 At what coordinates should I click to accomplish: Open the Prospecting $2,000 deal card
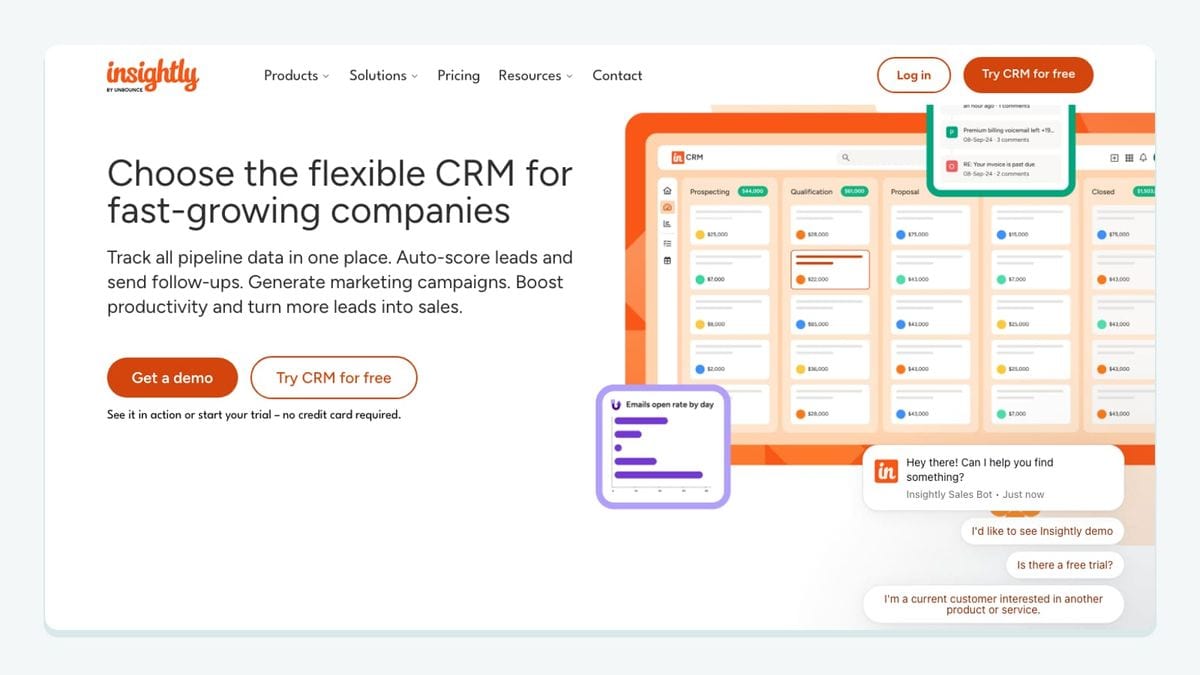click(x=729, y=359)
